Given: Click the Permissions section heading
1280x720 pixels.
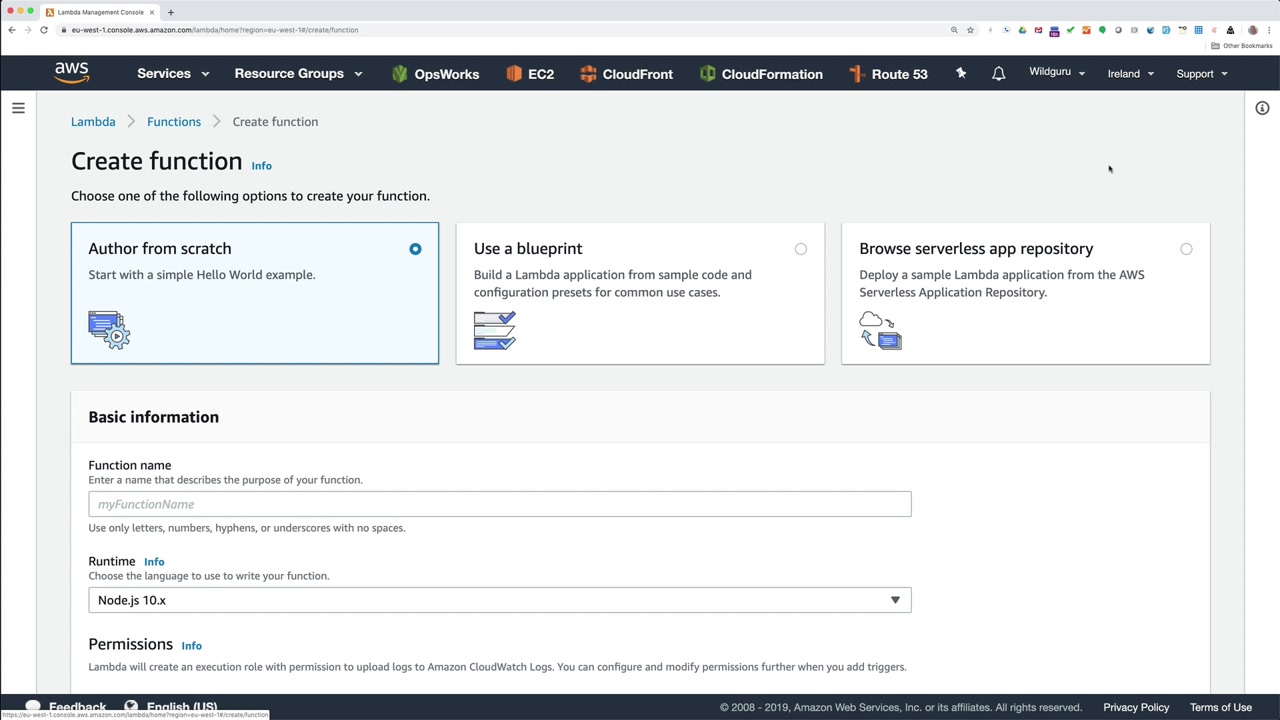Looking at the screenshot, I should point(131,645).
